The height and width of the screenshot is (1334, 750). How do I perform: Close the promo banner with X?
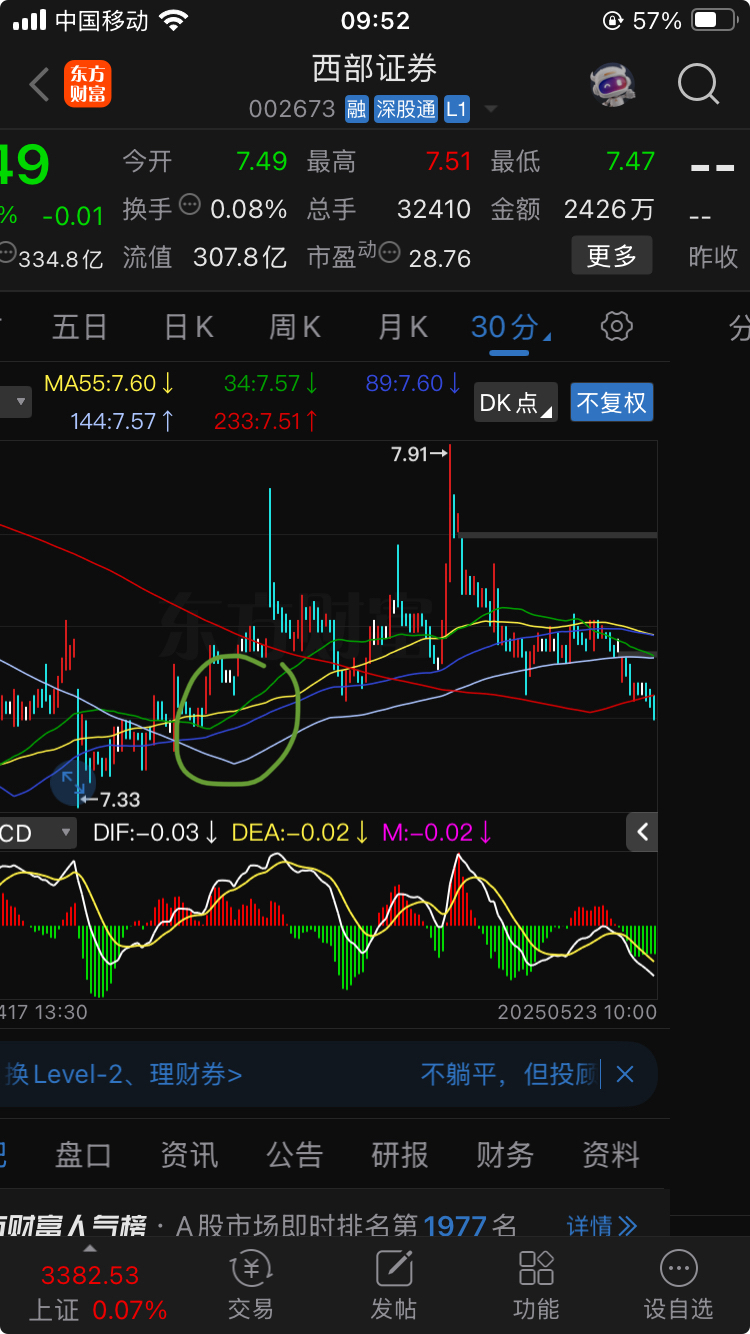[625, 1075]
